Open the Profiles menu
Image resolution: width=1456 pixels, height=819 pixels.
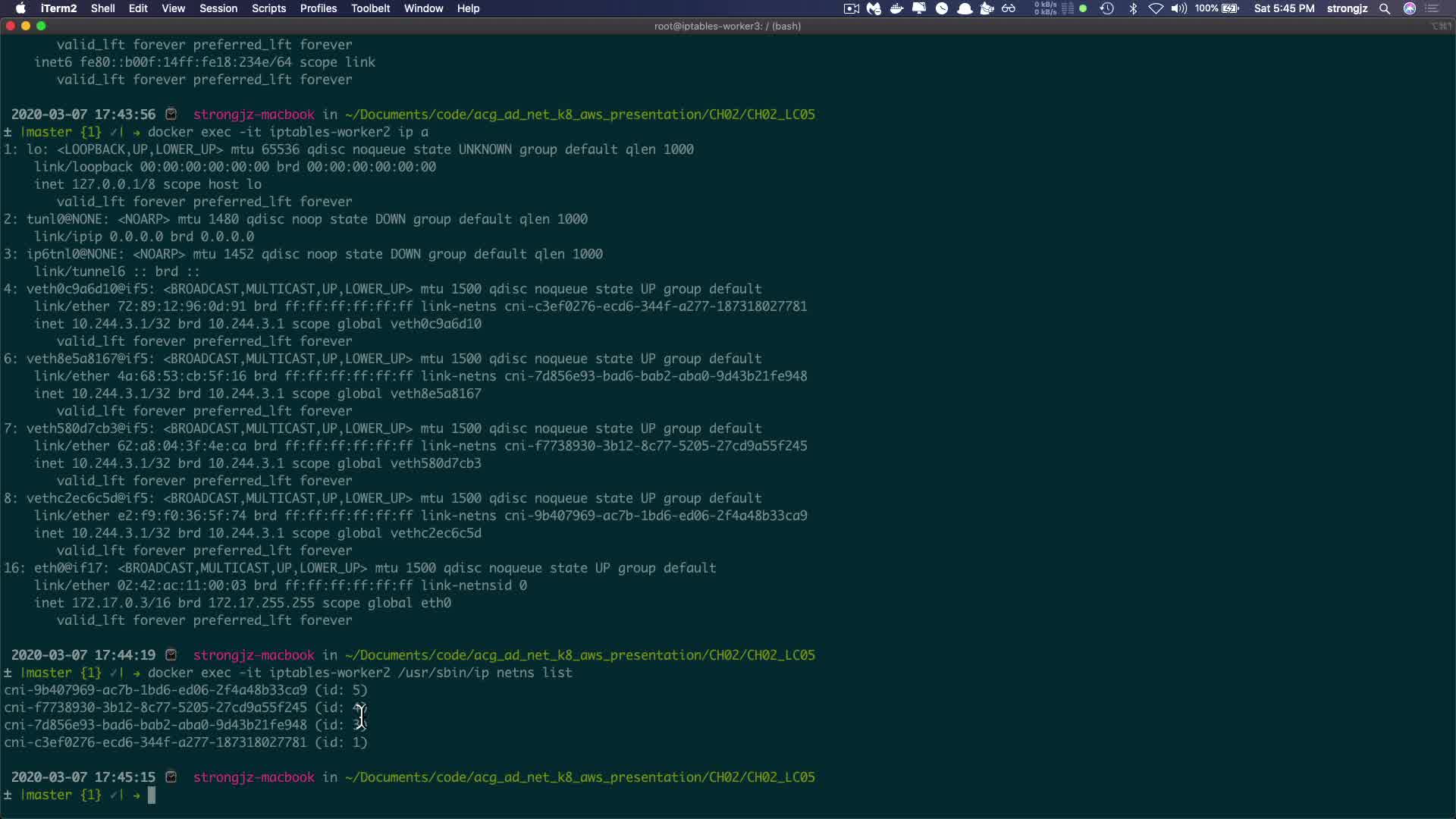point(318,8)
